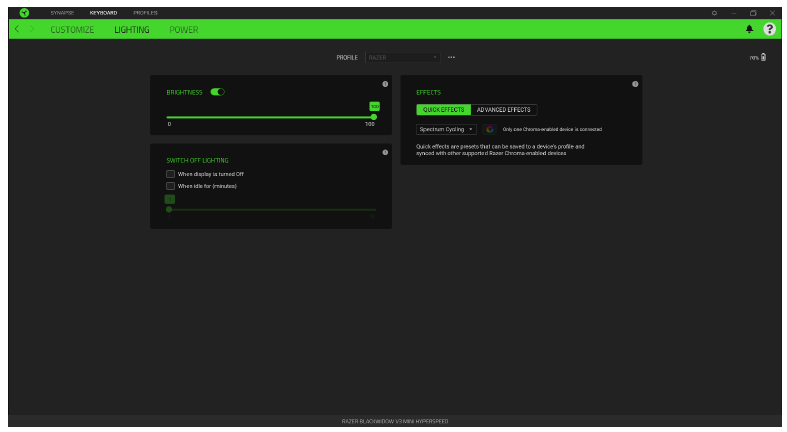Click the Effects heading
Viewport: 787px width, 432px height.
tap(428, 92)
